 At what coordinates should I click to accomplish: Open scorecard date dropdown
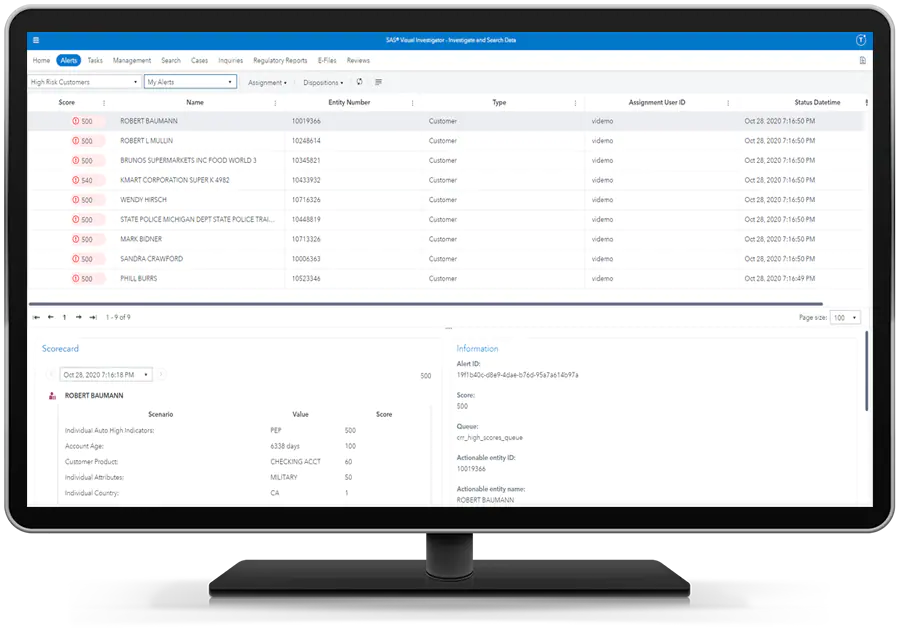coord(106,375)
